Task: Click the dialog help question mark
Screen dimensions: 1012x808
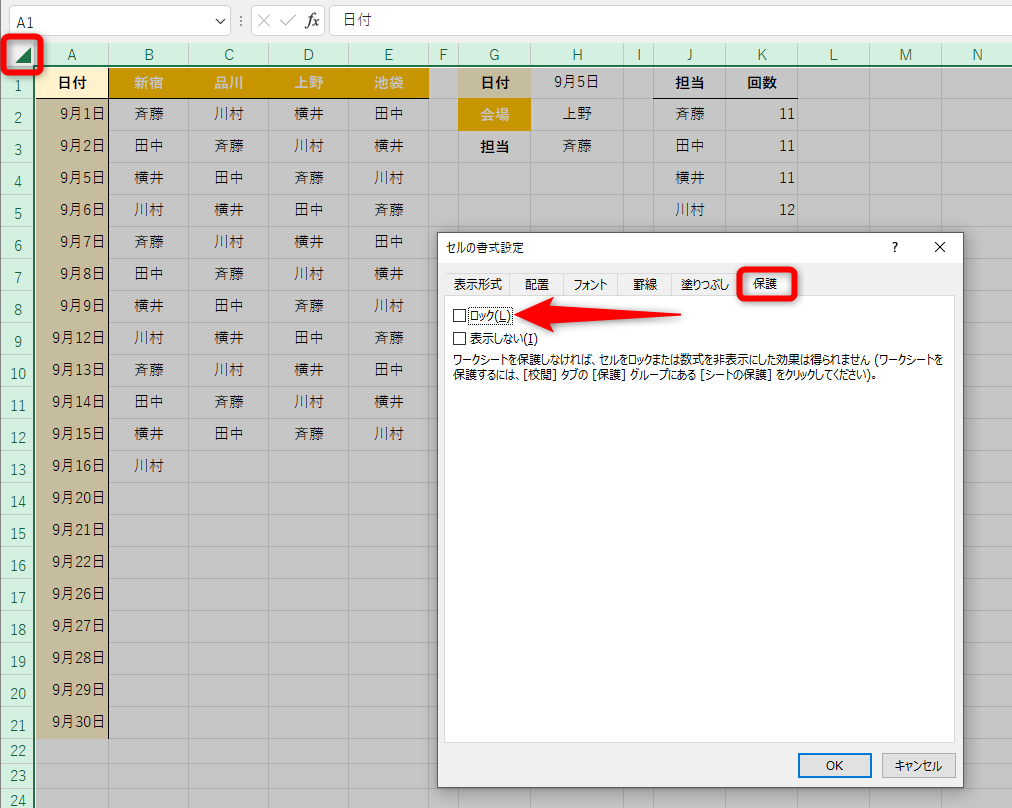Action: coord(895,247)
